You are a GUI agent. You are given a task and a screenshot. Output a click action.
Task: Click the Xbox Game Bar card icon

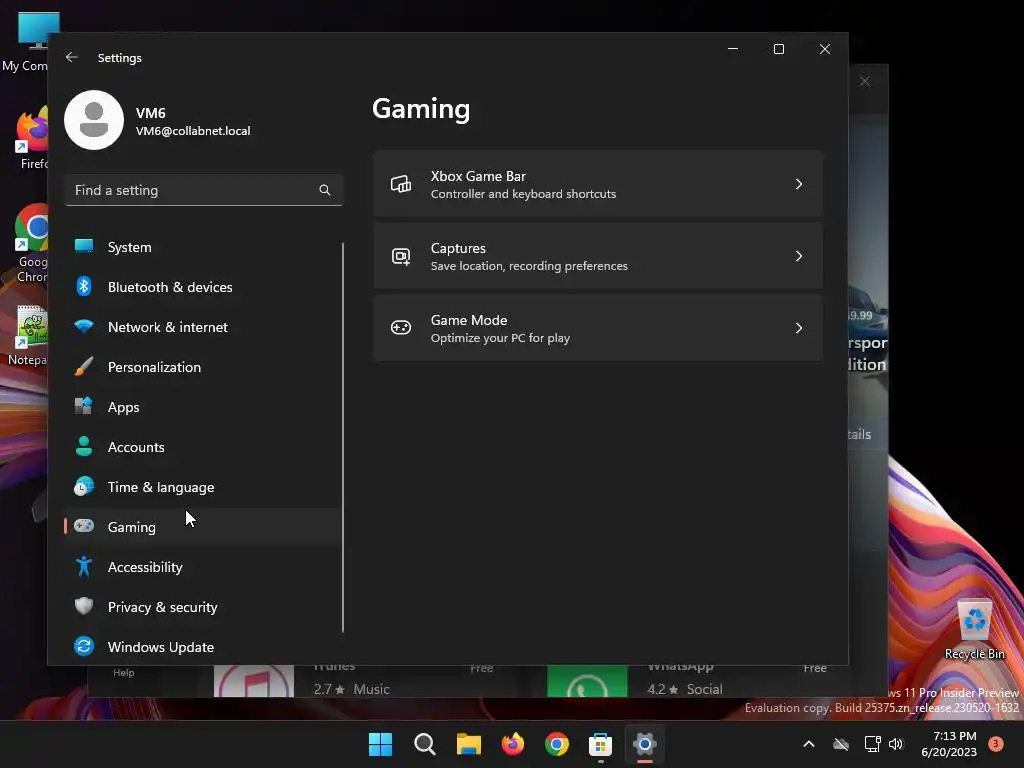pos(401,184)
